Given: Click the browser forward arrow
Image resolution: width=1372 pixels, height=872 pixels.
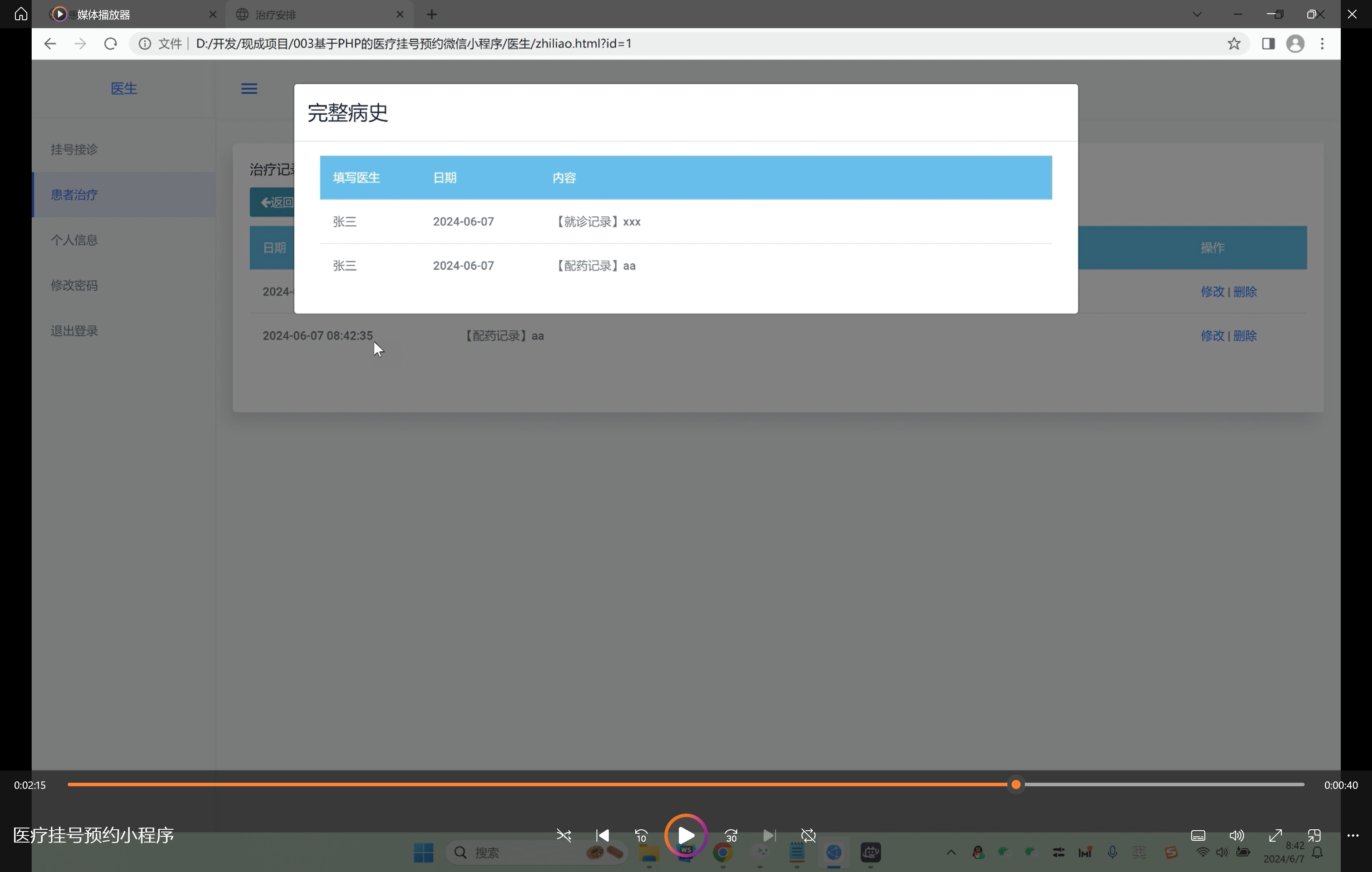Looking at the screenshot, I should tap(80, 44).
